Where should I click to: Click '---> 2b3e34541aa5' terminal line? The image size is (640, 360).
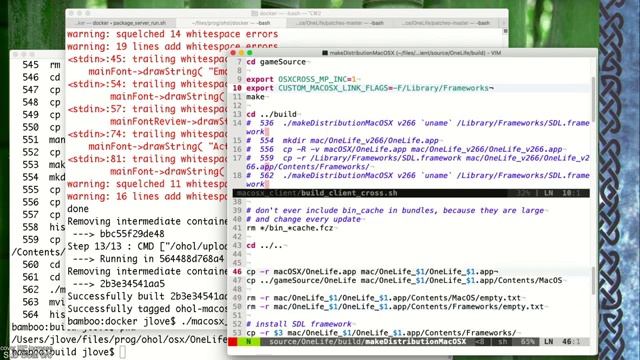(119, 284)
